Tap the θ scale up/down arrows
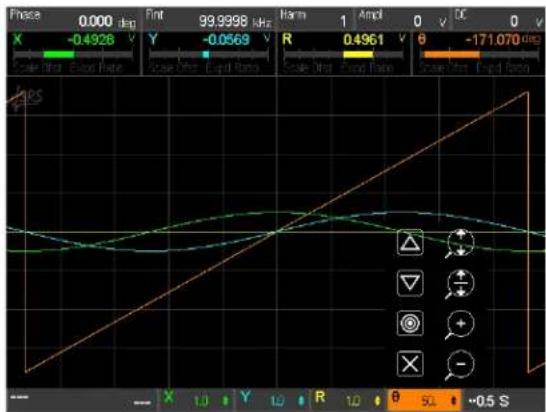546x412 pixels. point(453,401)
